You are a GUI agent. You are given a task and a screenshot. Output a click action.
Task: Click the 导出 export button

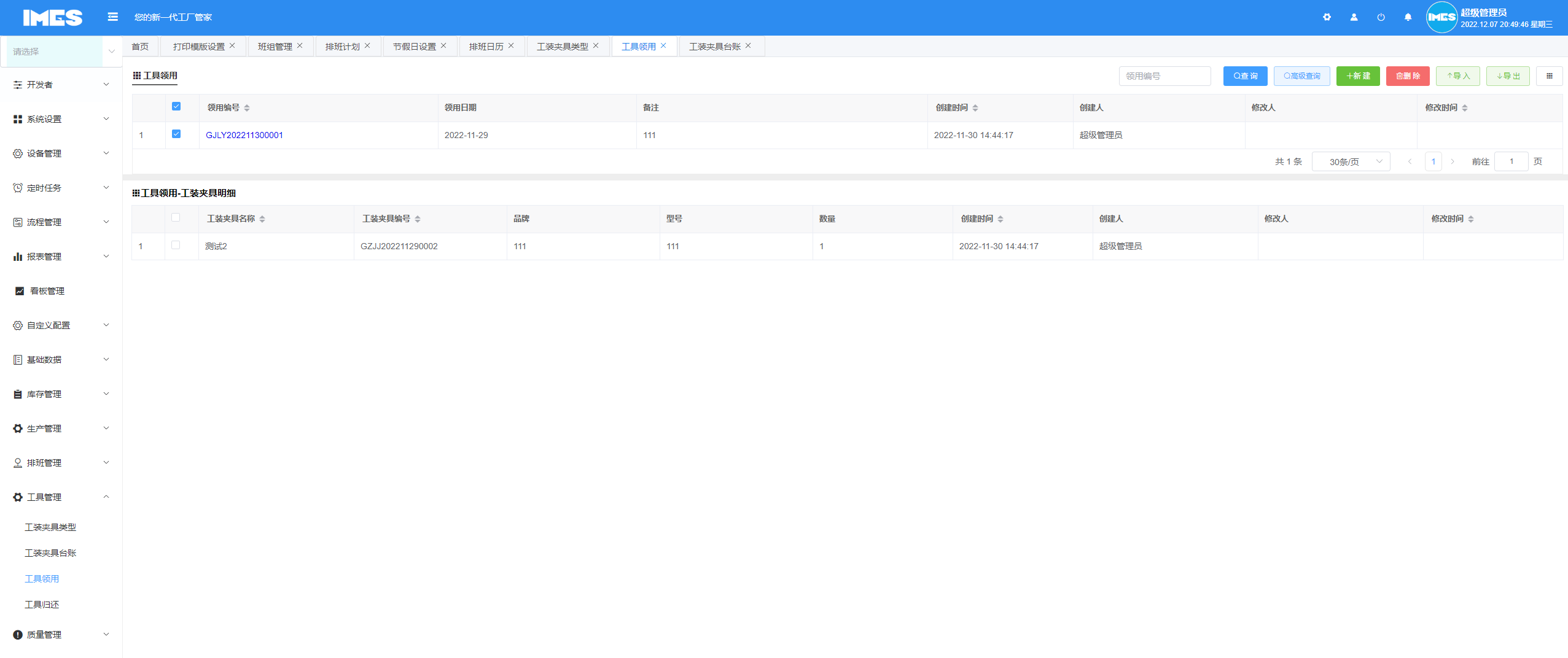coord(1508,76)
